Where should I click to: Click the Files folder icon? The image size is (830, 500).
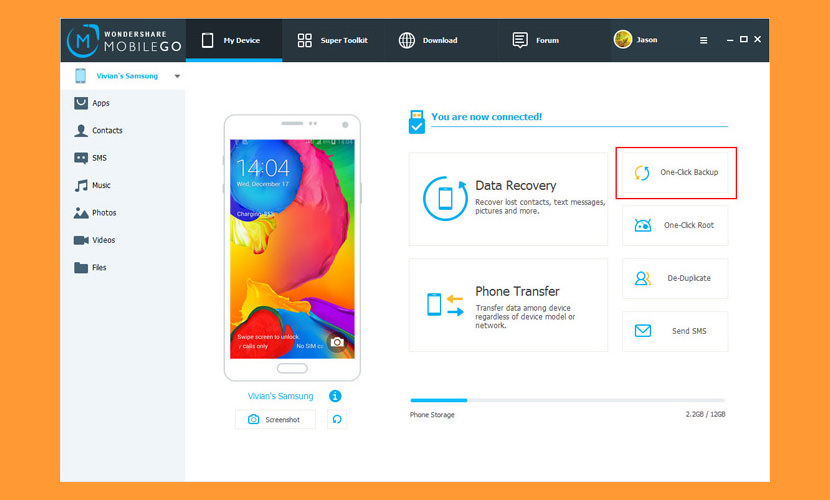[80, 267]
